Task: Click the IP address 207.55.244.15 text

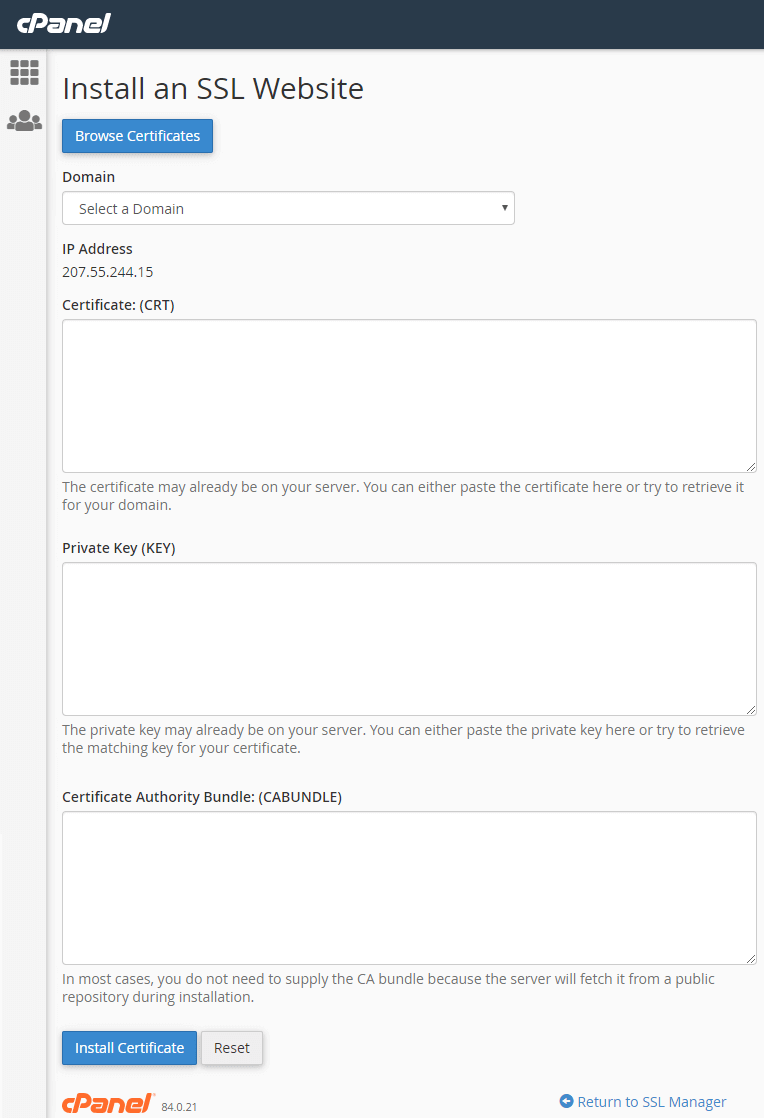Action: [108, 272]
